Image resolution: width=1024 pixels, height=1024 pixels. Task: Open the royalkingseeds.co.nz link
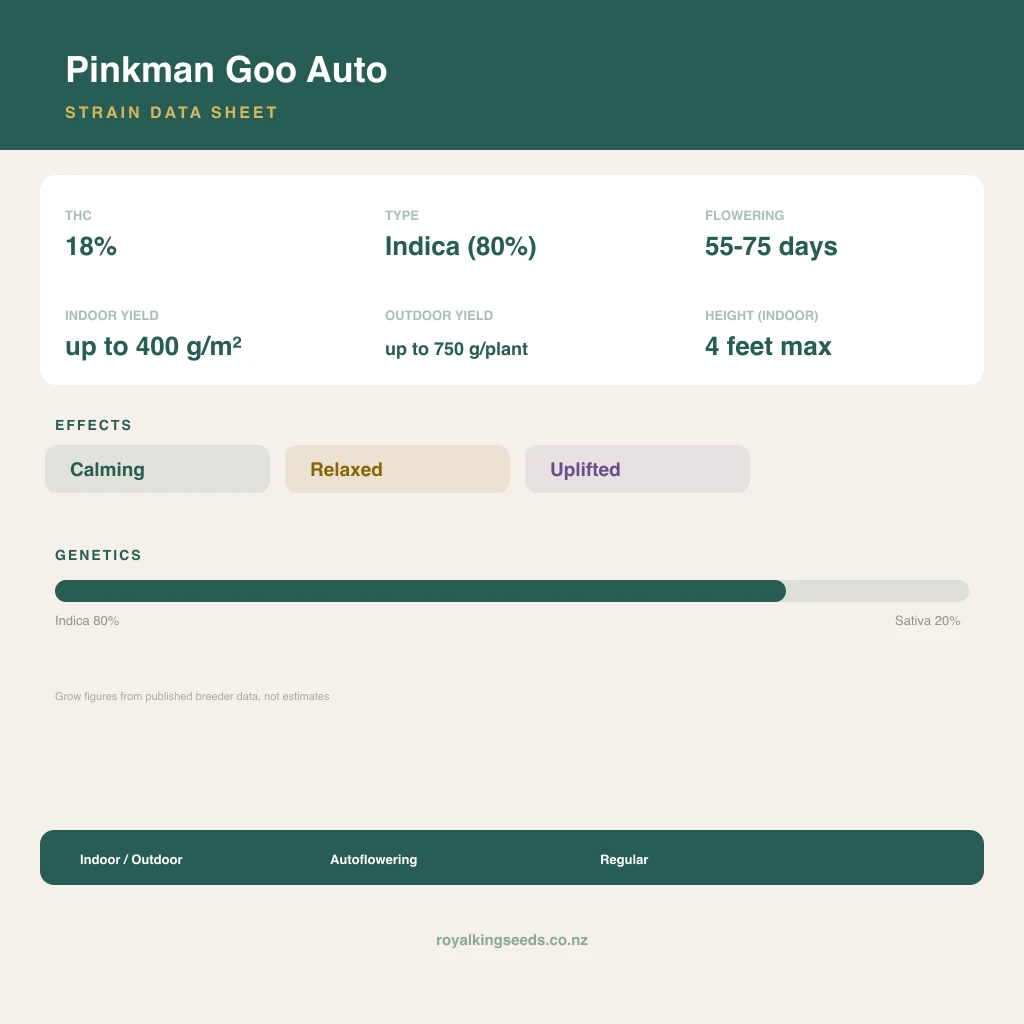(512, 940)
